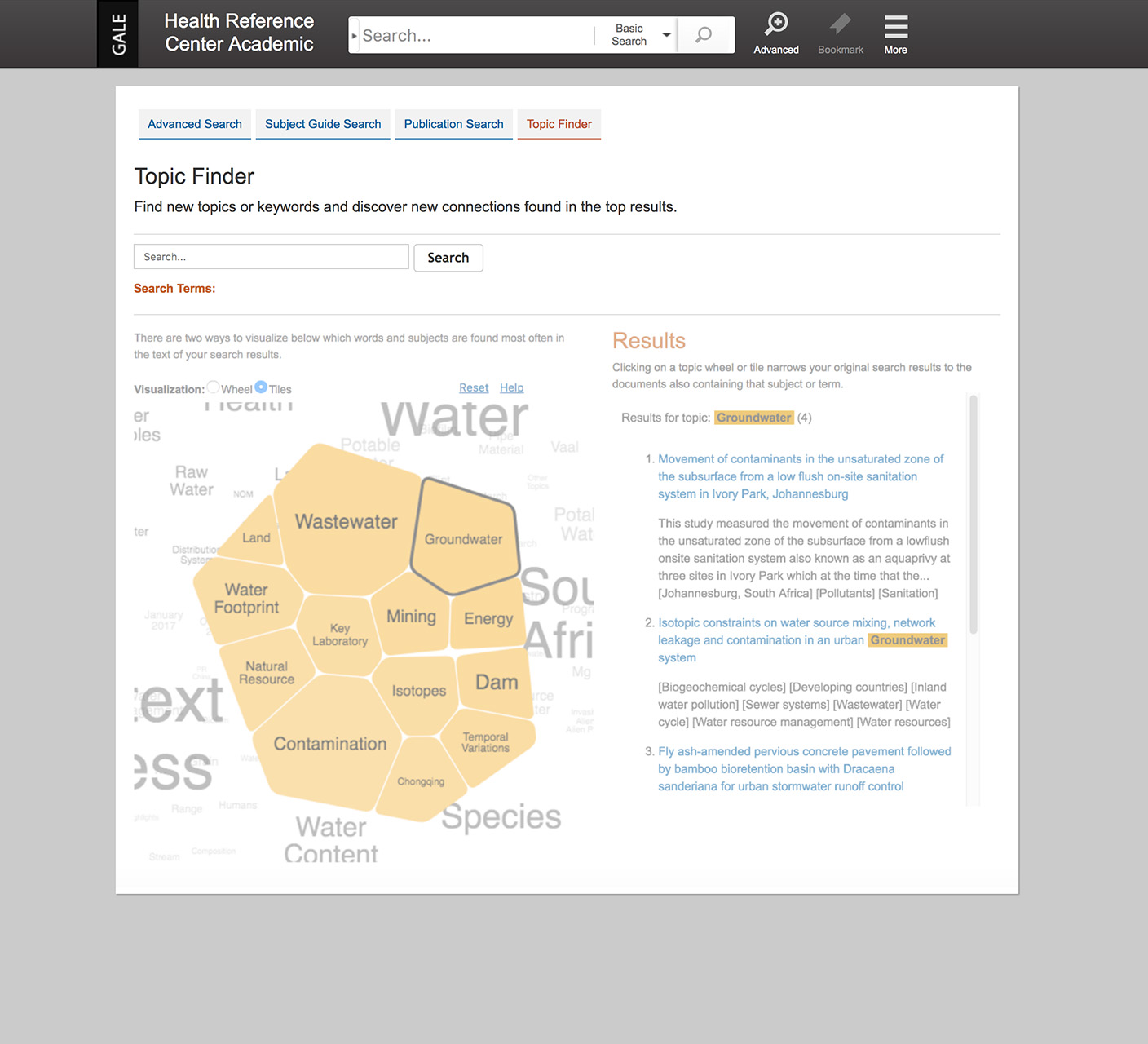Open result 'Movement of contaminants in the unsaturated zone'
Viewport: 1148px width, 1044px height.
[801, 476]
